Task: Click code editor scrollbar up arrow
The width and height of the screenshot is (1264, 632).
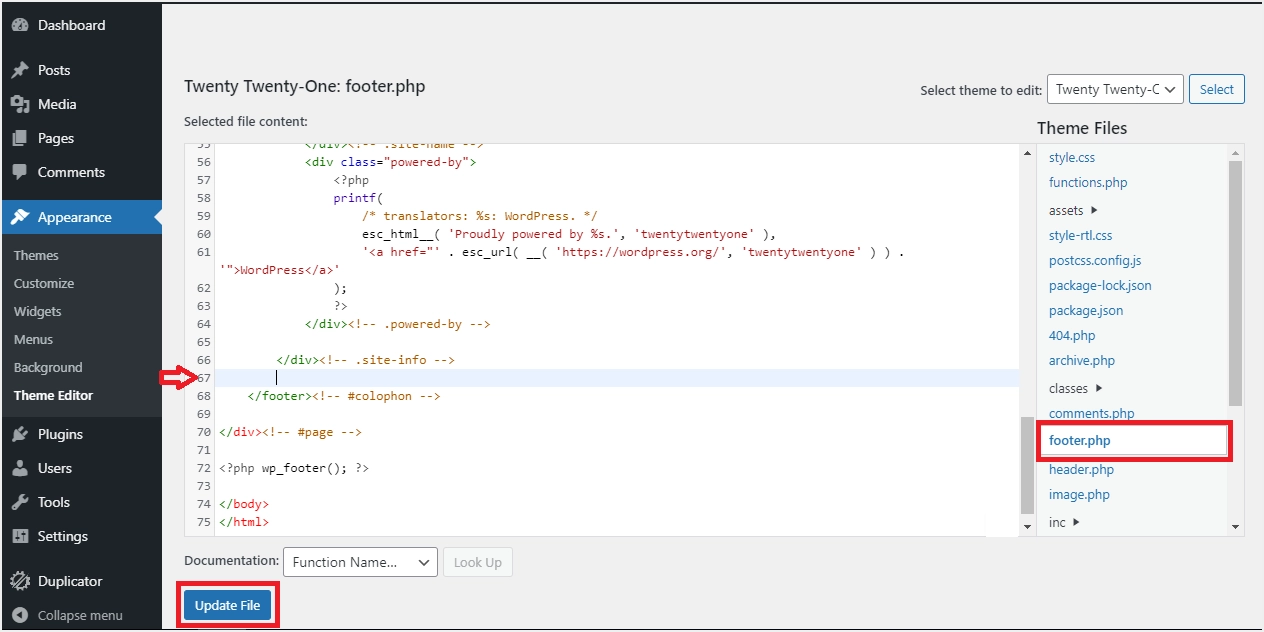Action: [x=1027, y=153]
